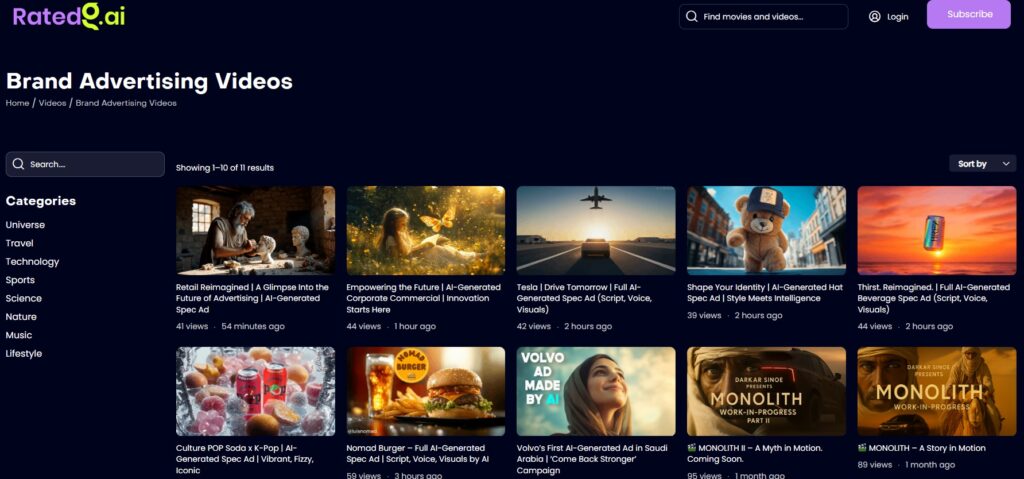Focus the Find movies and videos field
This screenshot has height=479, width=1024.
(x=770, y=17)
